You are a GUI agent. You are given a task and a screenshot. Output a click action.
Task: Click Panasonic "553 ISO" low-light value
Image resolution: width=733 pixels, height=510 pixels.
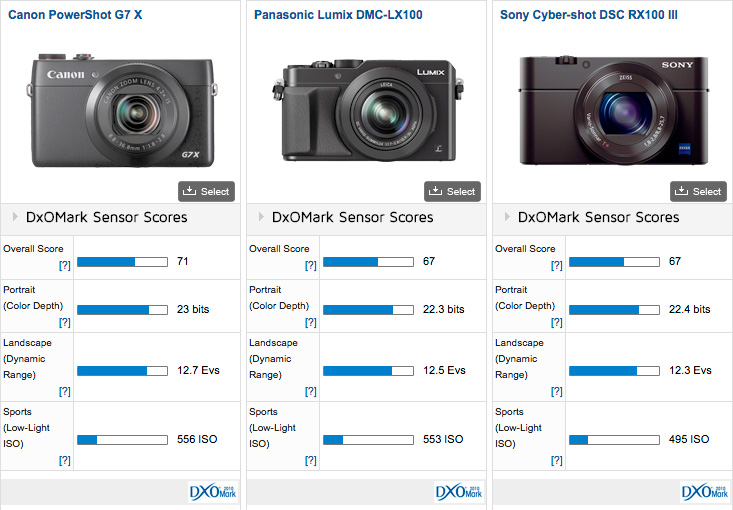pos(443,439)
